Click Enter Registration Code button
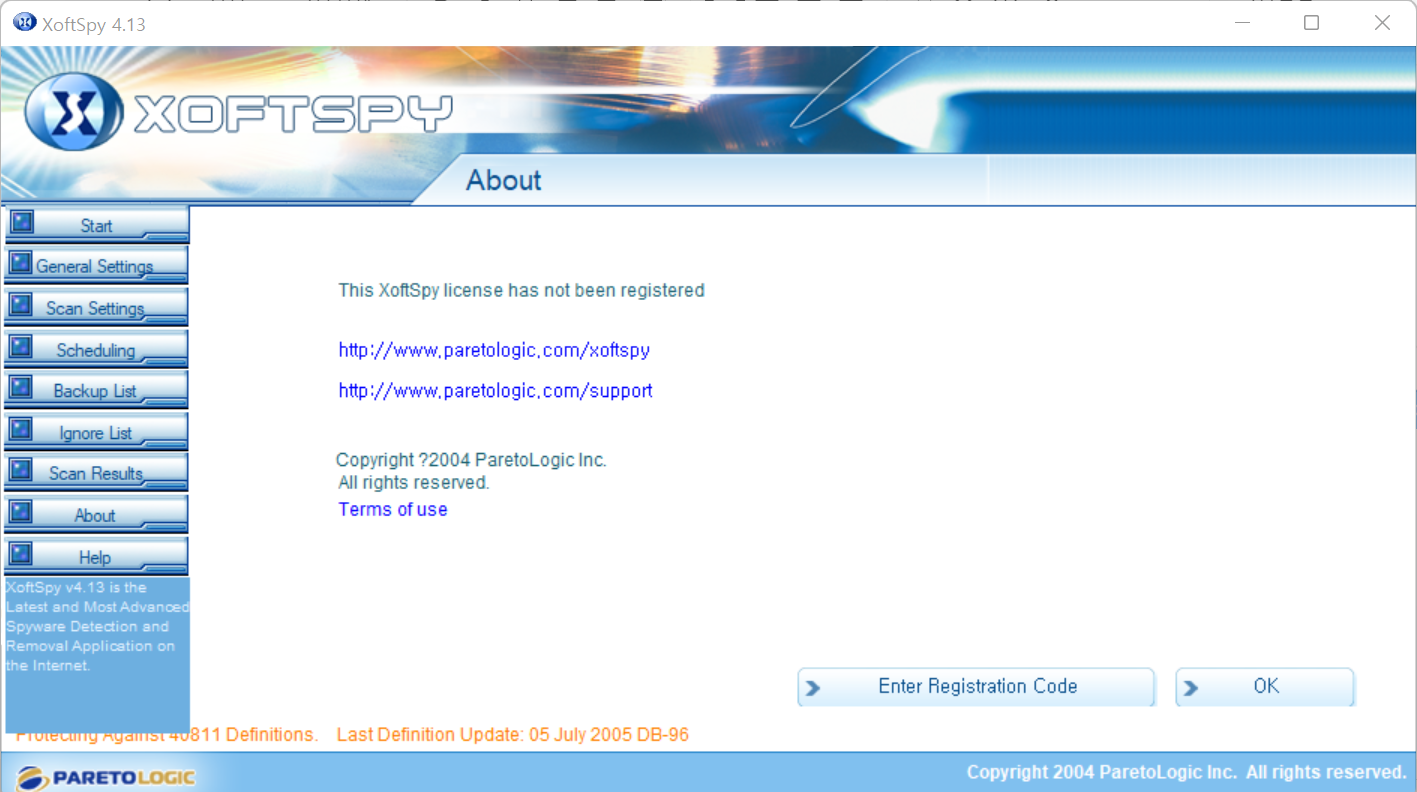 coord(976,687)
